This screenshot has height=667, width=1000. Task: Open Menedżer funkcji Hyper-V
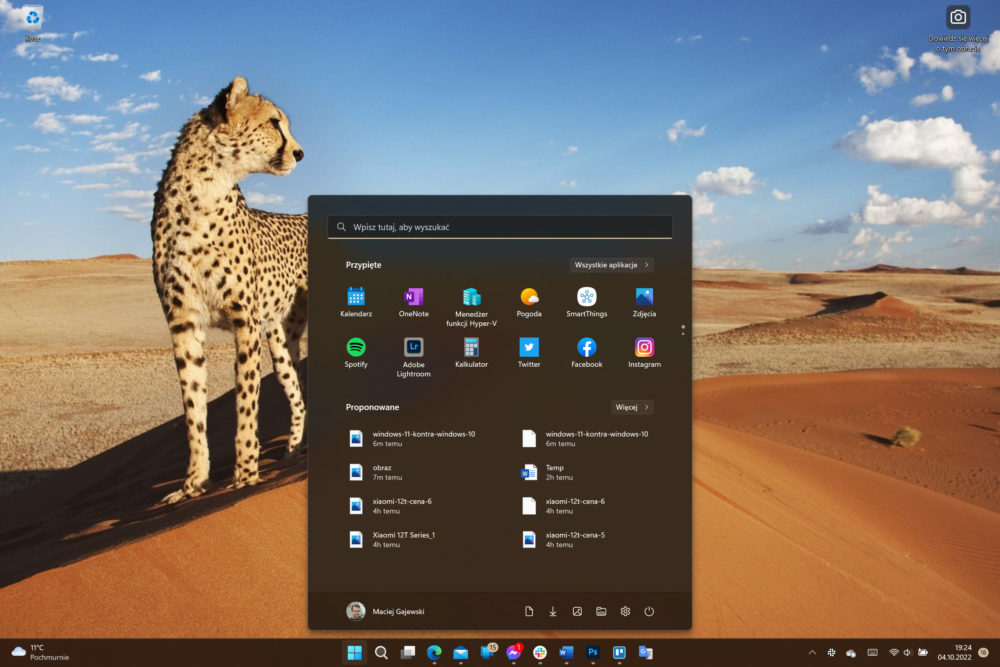[471, 307]
